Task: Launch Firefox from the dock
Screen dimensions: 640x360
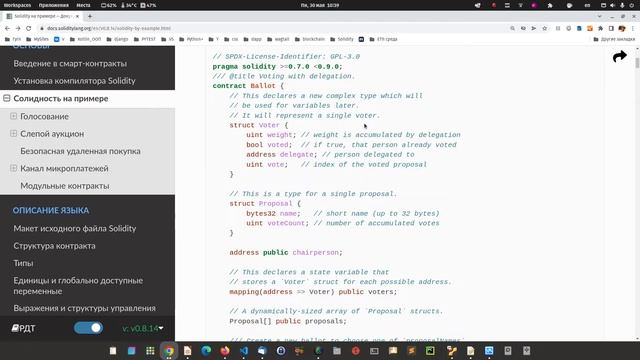Action: pyautogui.click(x=225, y=351)
